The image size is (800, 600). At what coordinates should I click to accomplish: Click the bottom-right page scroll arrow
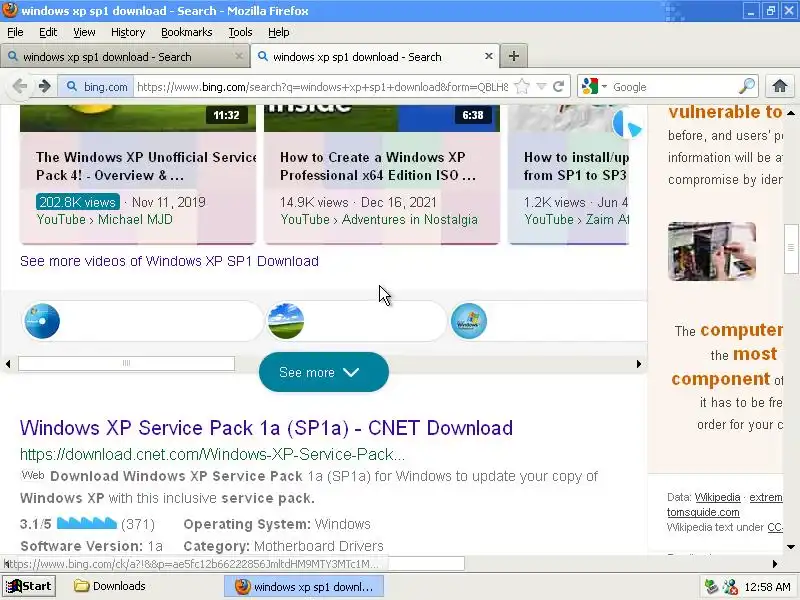click(775, 564)
